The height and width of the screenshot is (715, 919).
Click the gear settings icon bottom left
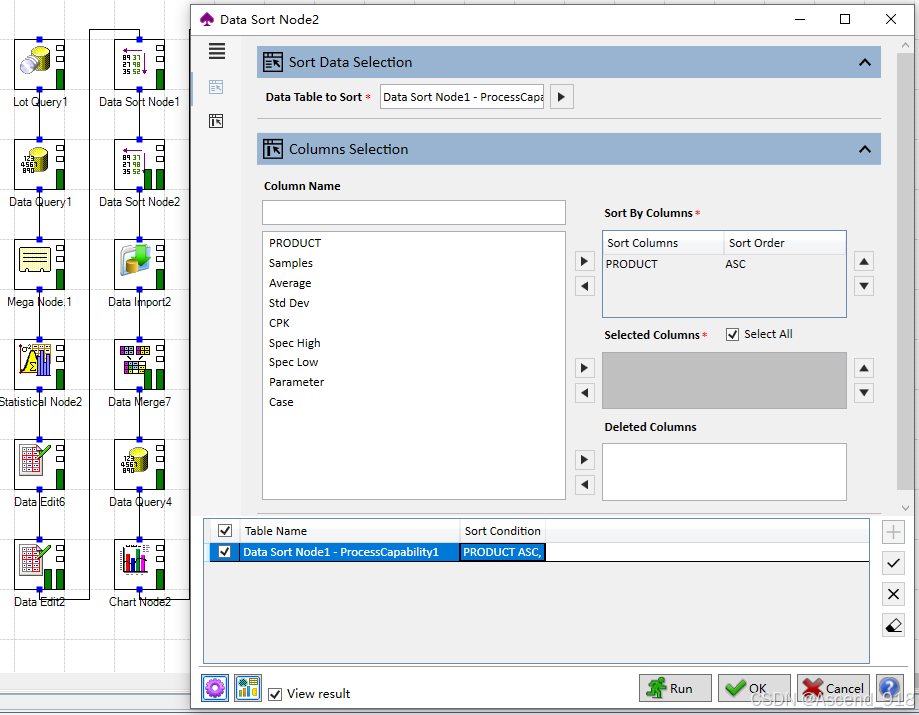(214, 688)
